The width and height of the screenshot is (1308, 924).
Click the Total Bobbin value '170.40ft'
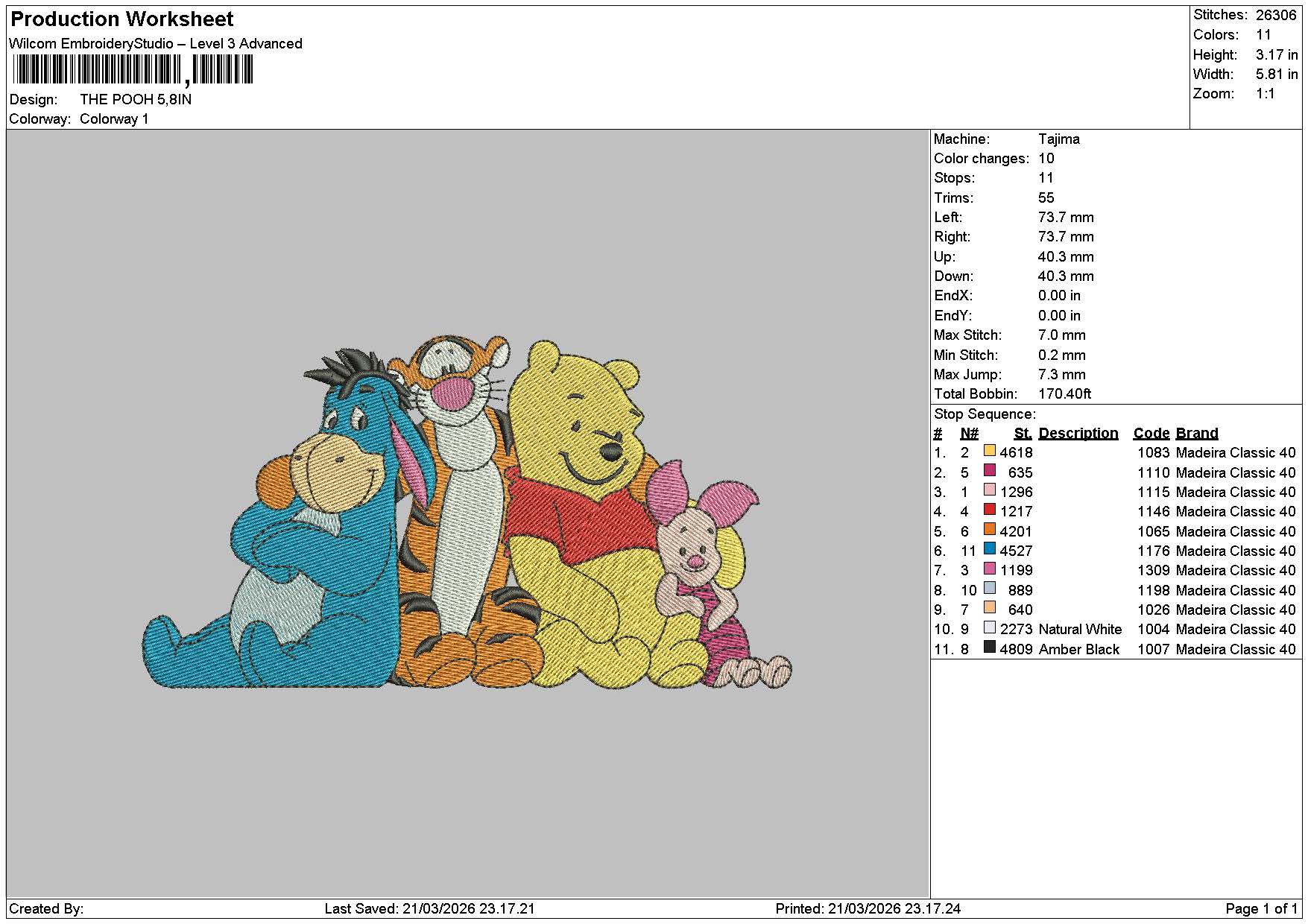point(1065,394)
